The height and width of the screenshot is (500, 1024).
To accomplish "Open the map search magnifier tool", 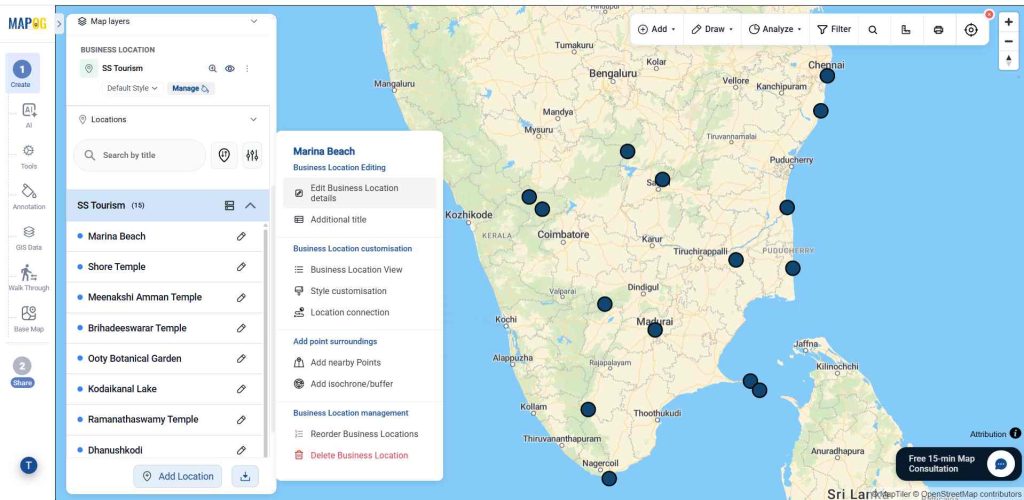I will coord(872,29).
